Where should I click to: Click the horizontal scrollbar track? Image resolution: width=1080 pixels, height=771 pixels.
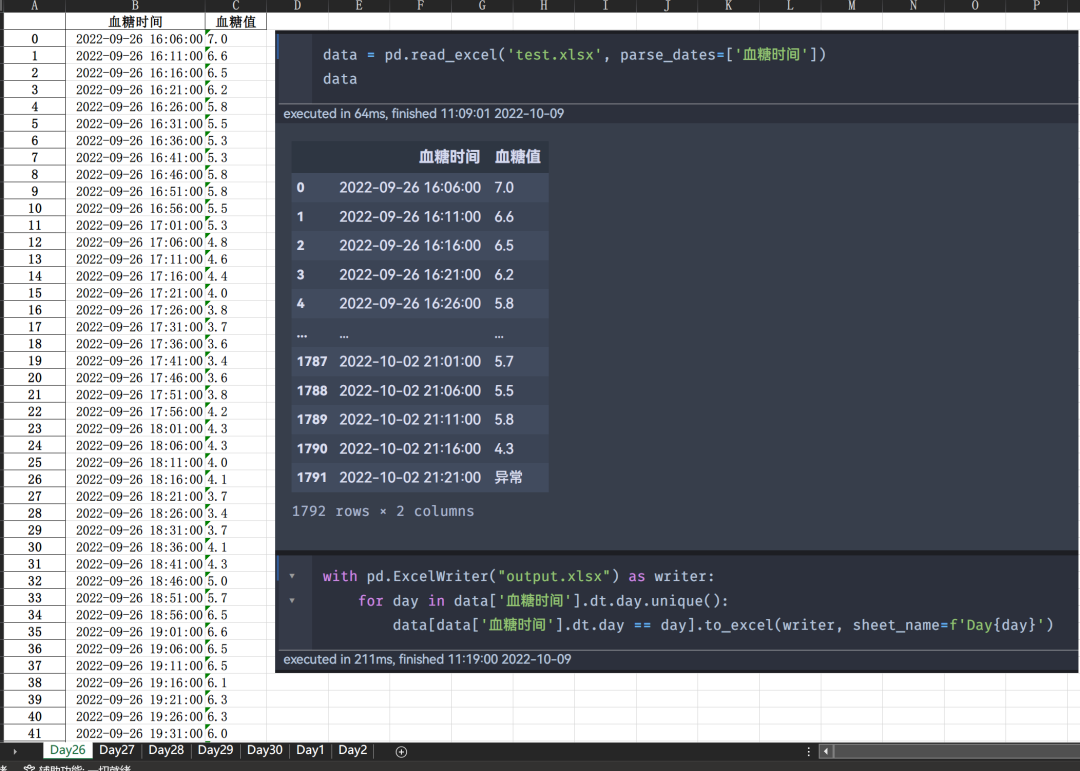[956, 751]
